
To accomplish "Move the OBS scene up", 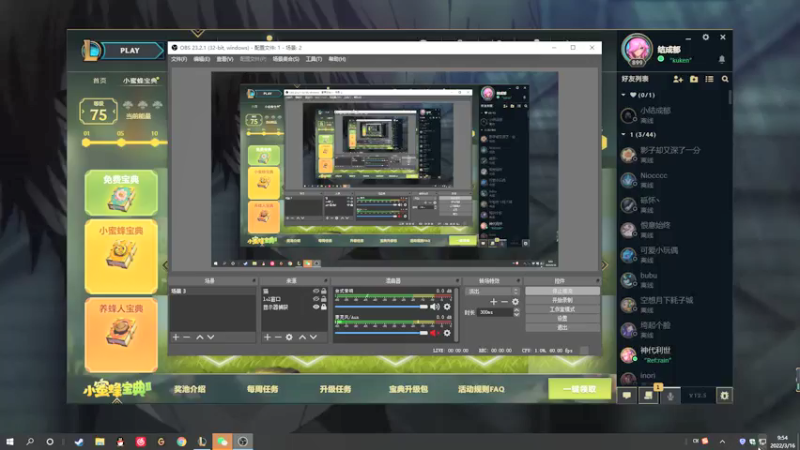I will pos(199,337).
